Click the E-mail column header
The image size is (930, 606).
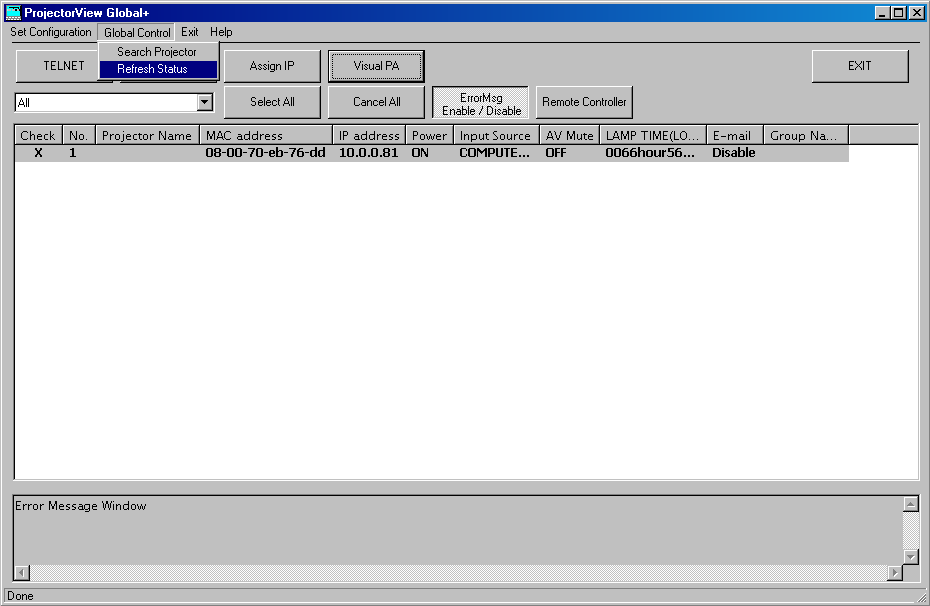tap(735, 135)
